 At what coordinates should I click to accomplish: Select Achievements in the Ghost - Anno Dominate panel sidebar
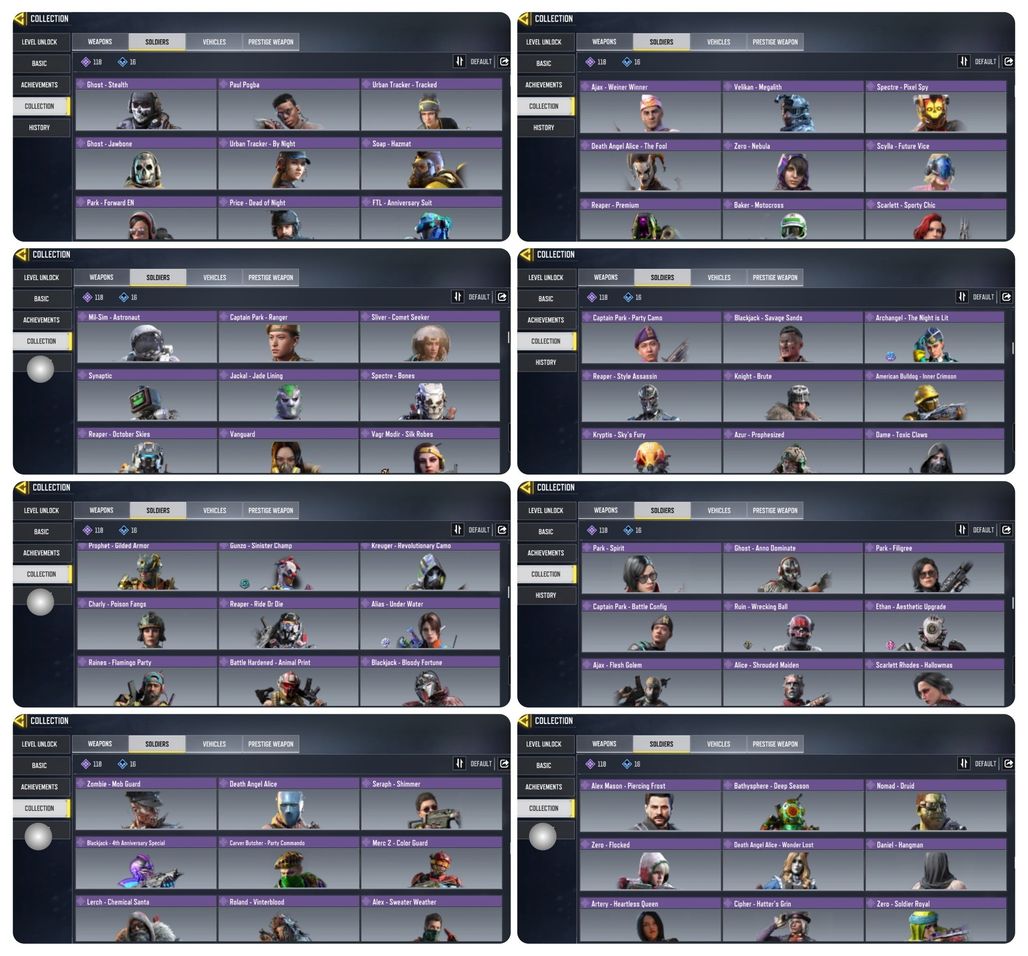click(545, 553)
